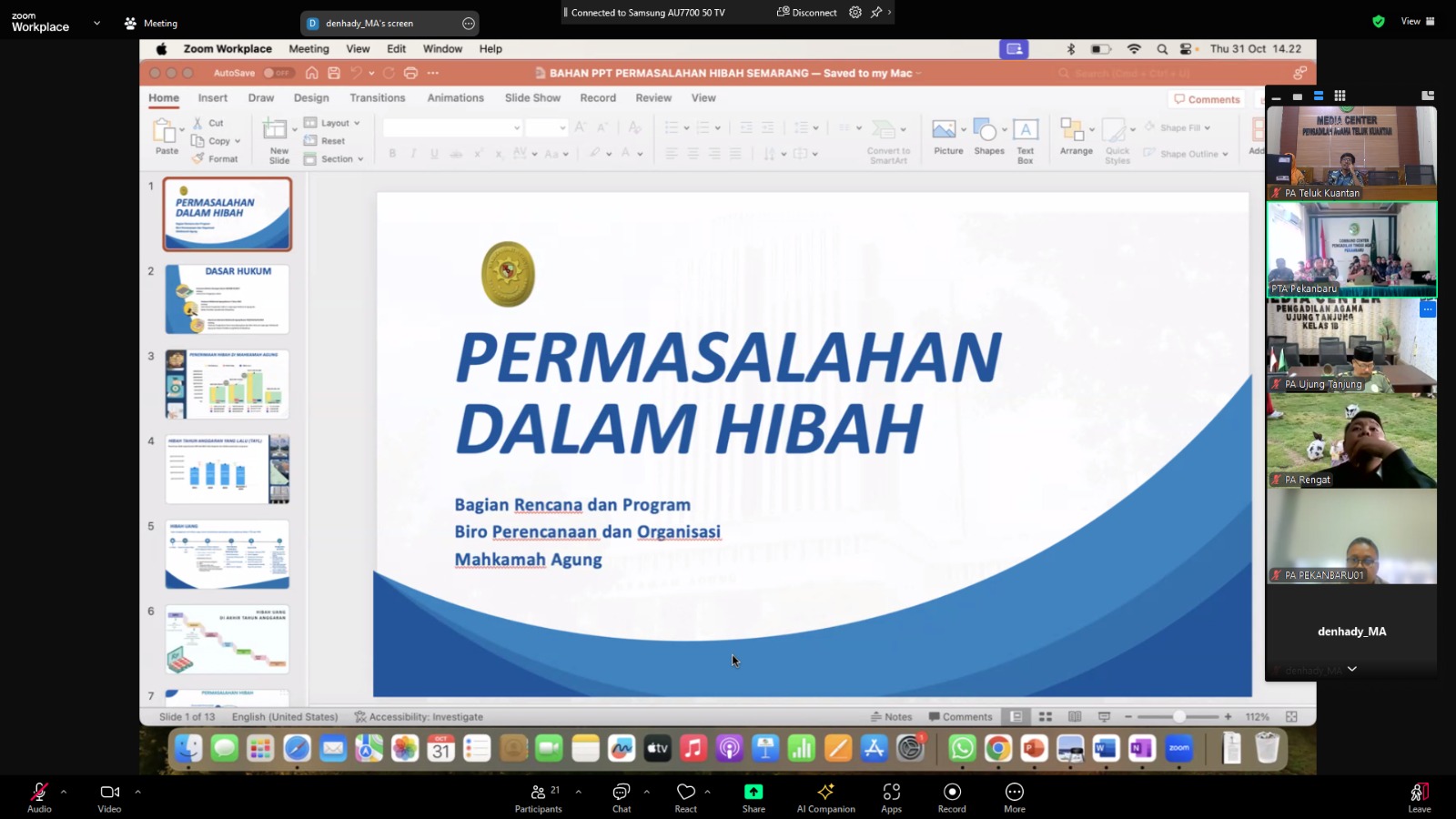This screenshot has width=1456, height=819.
Task: Launch AI Companion
Action: pos(825,797)
